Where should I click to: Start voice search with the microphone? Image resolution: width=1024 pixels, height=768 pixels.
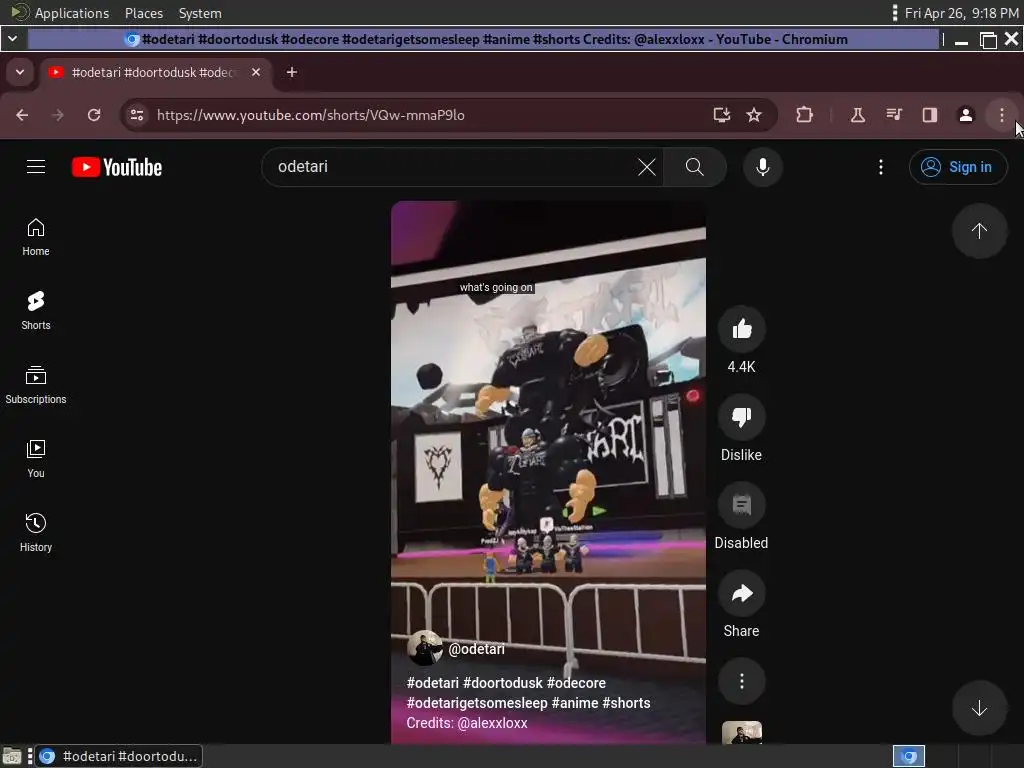[x=762, y=167]
